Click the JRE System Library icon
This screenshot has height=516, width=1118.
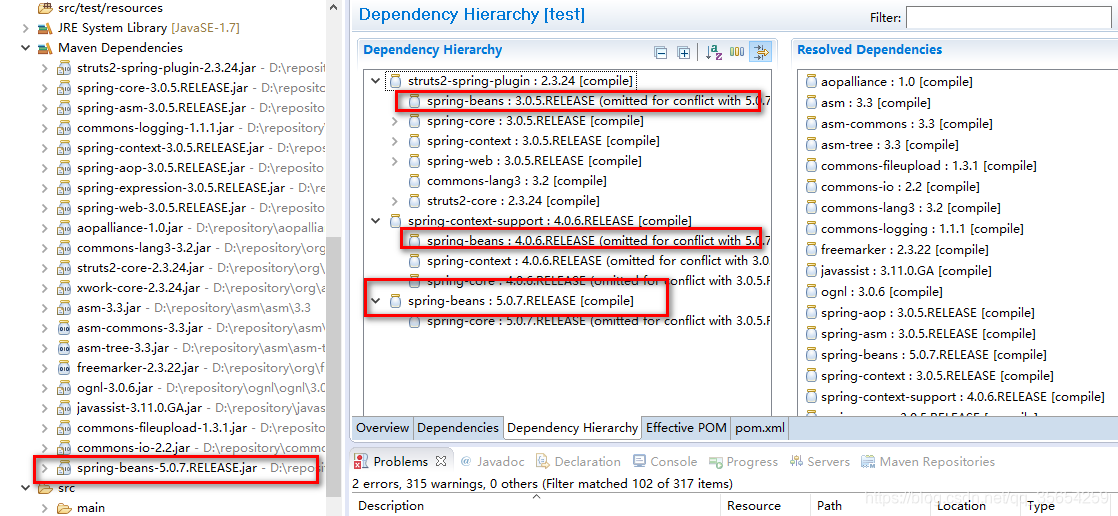46,29
